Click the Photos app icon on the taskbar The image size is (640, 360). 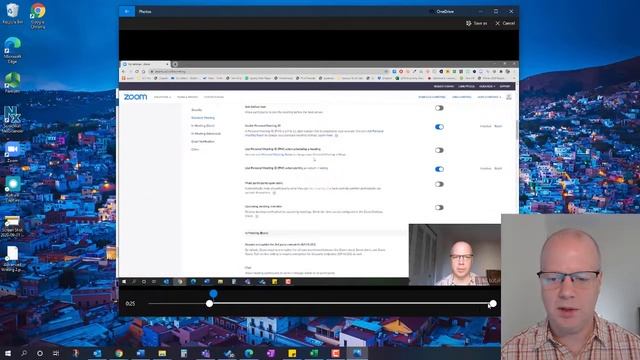click(357, 353)
